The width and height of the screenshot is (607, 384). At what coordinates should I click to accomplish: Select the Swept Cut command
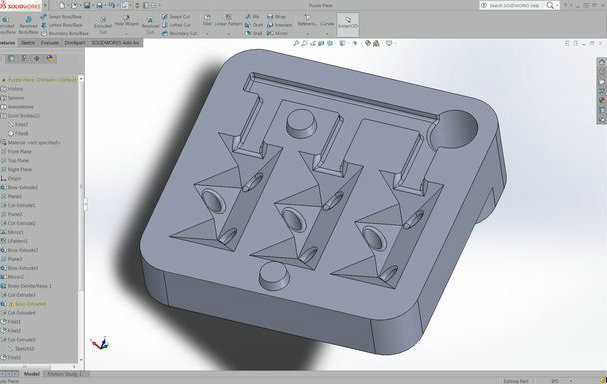click(x=176, y=17)
